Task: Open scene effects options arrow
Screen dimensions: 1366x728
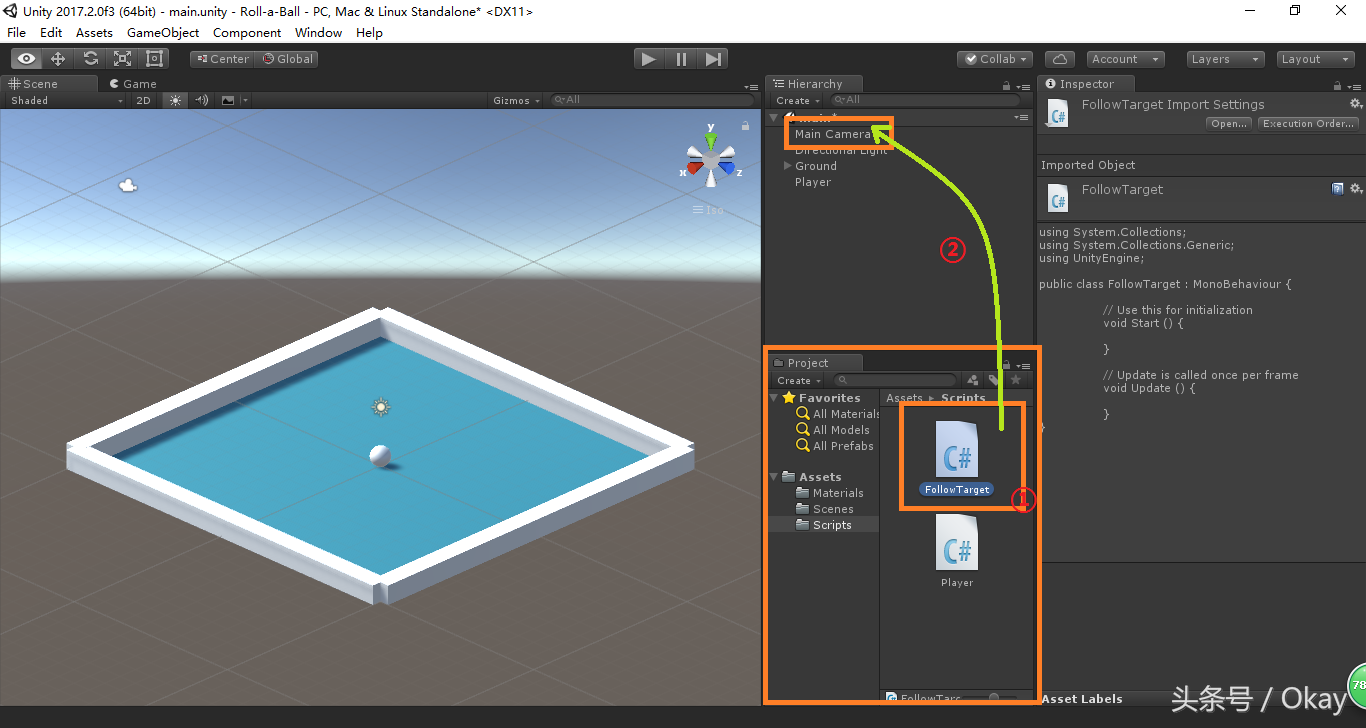Action: (246, 100)
